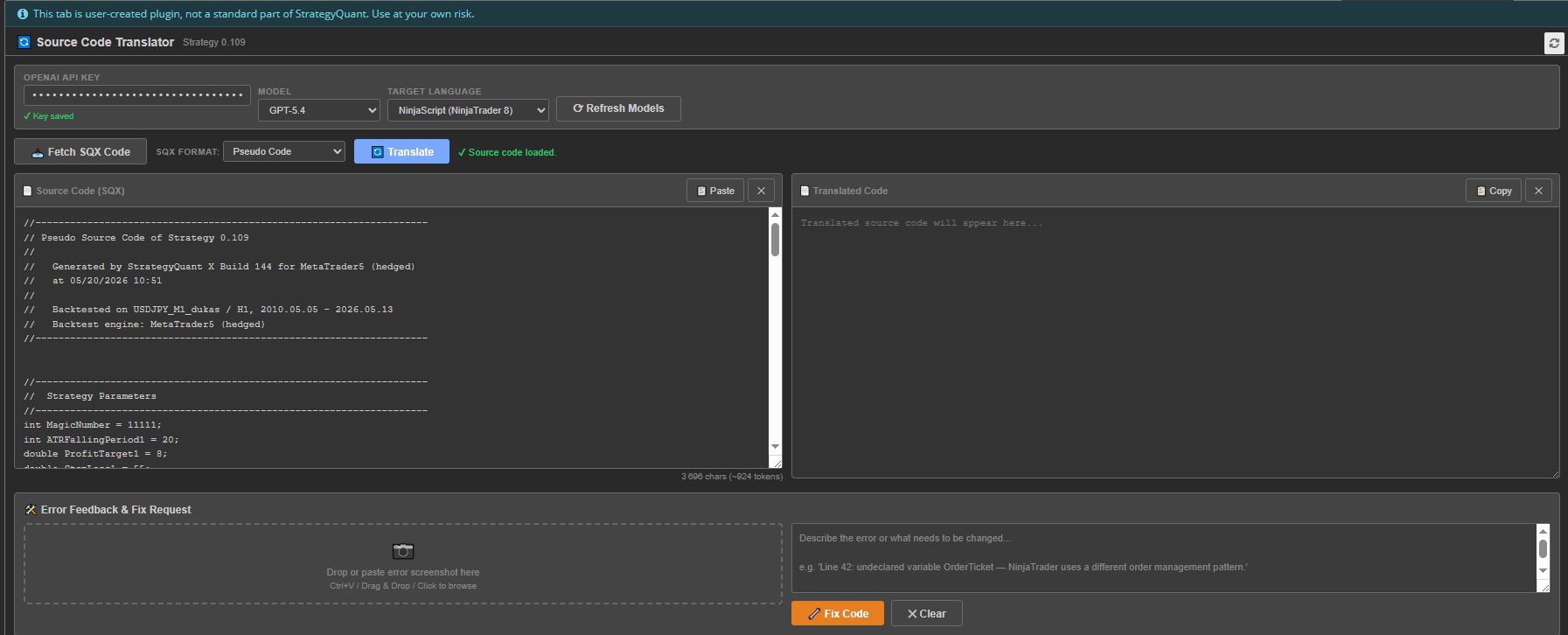Clear the Source Code (SQX) panel with X
This screenshot has height=635, width=1568.
point(761,191)
